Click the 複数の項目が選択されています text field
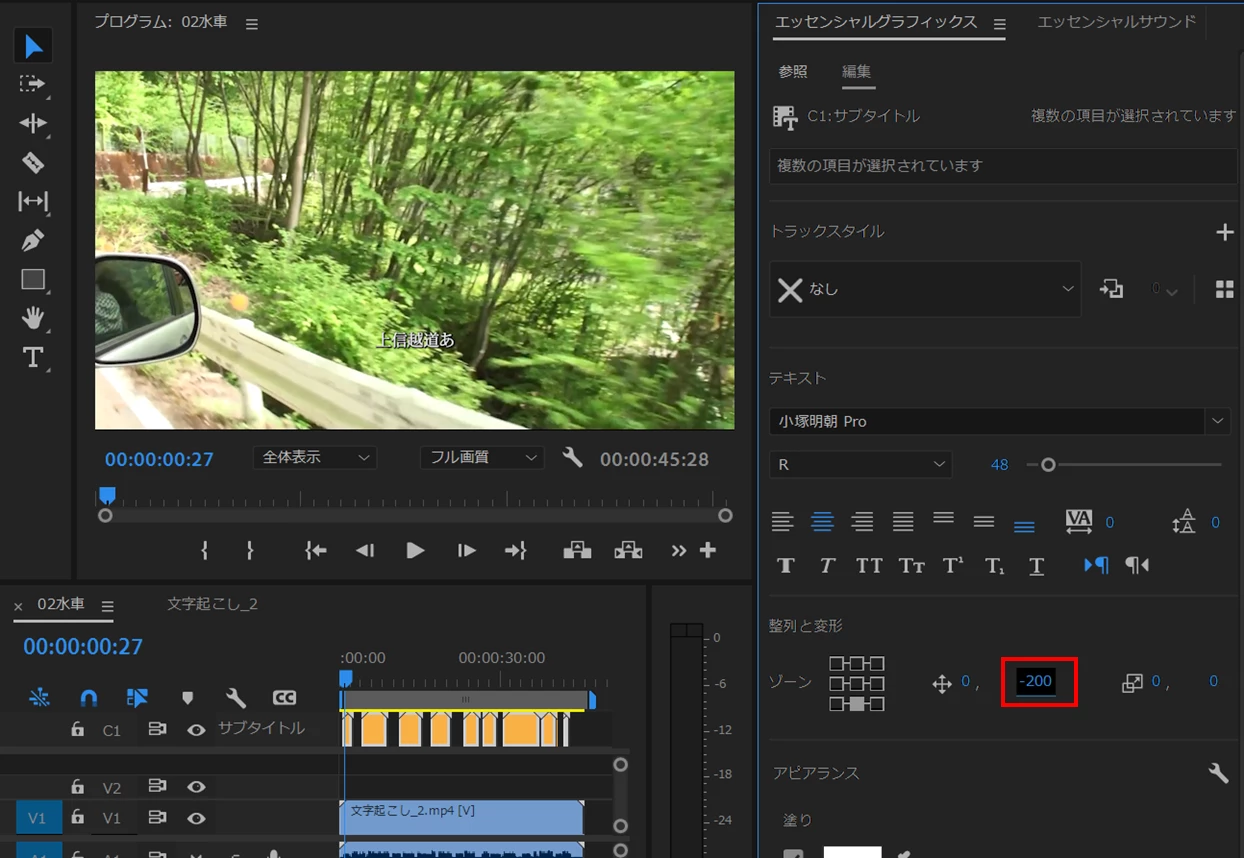Screen dimensions: 1244x858 coord(1003,166)
